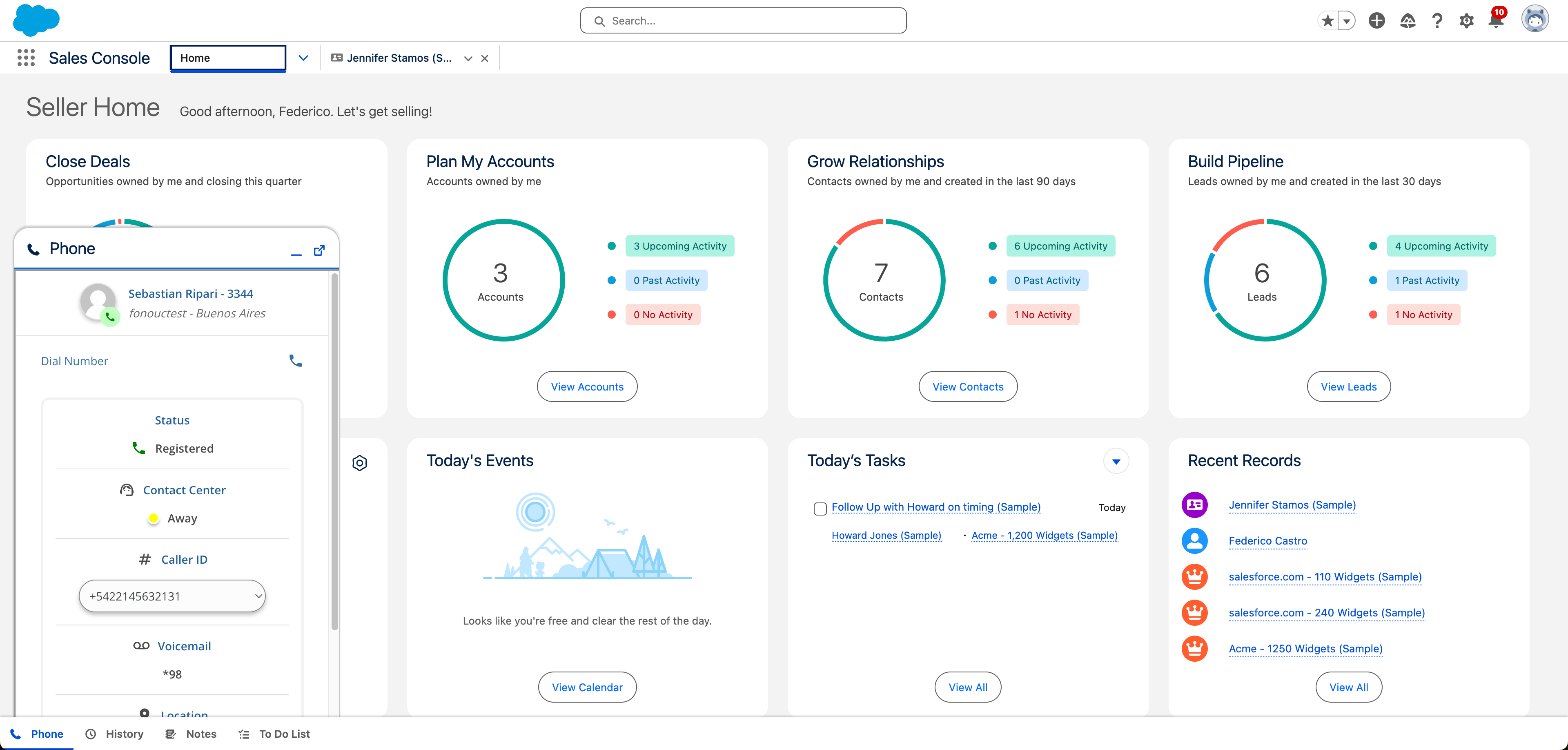Expand the Caller ID number dropdown
This screenshot has width=1568, height=750.
(172, 596)
